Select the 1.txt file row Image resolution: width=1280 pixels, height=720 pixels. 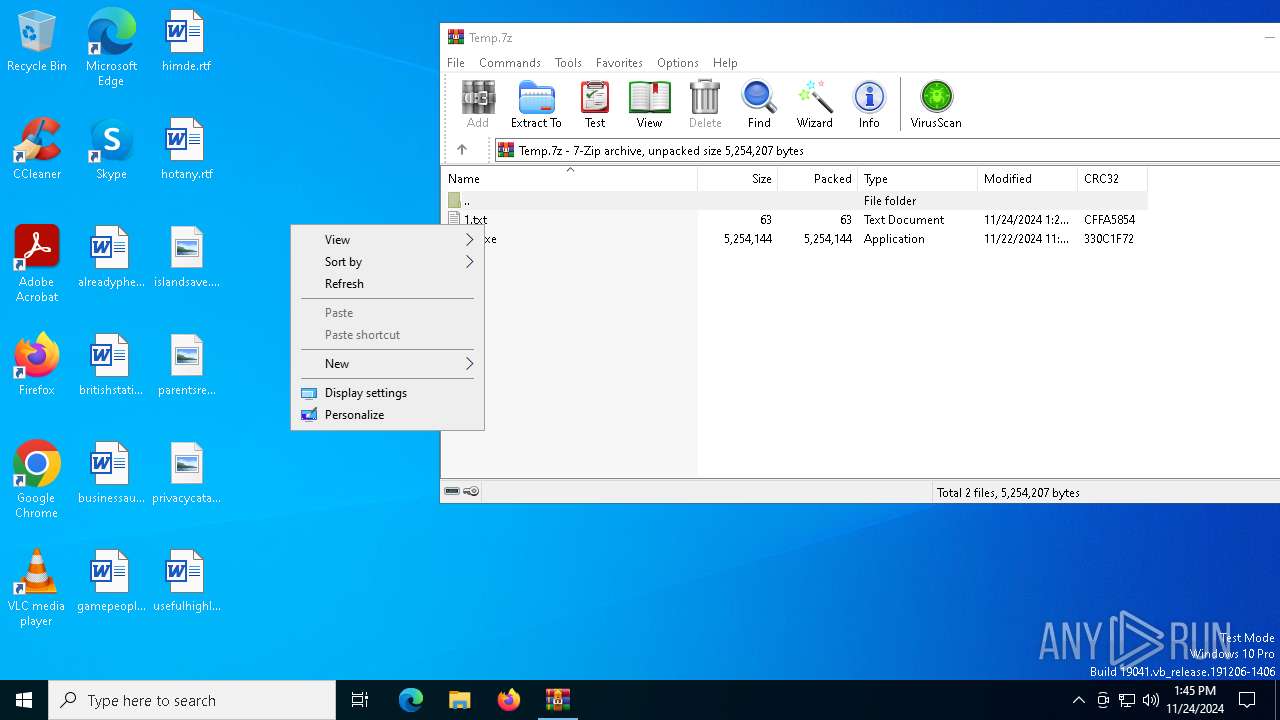coord(794,220)
